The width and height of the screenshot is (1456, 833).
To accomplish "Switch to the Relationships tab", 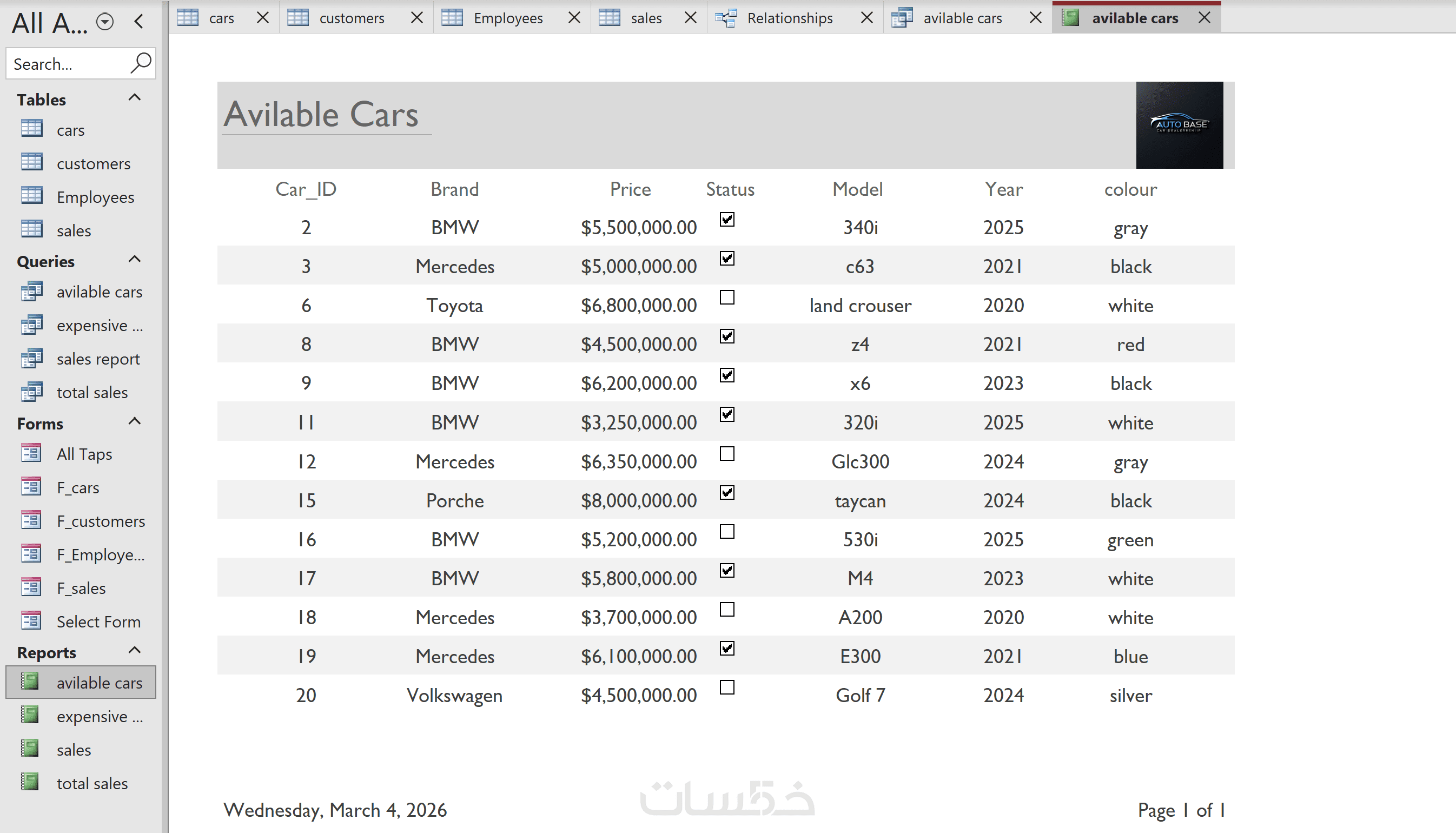I will tap(789, 18).
